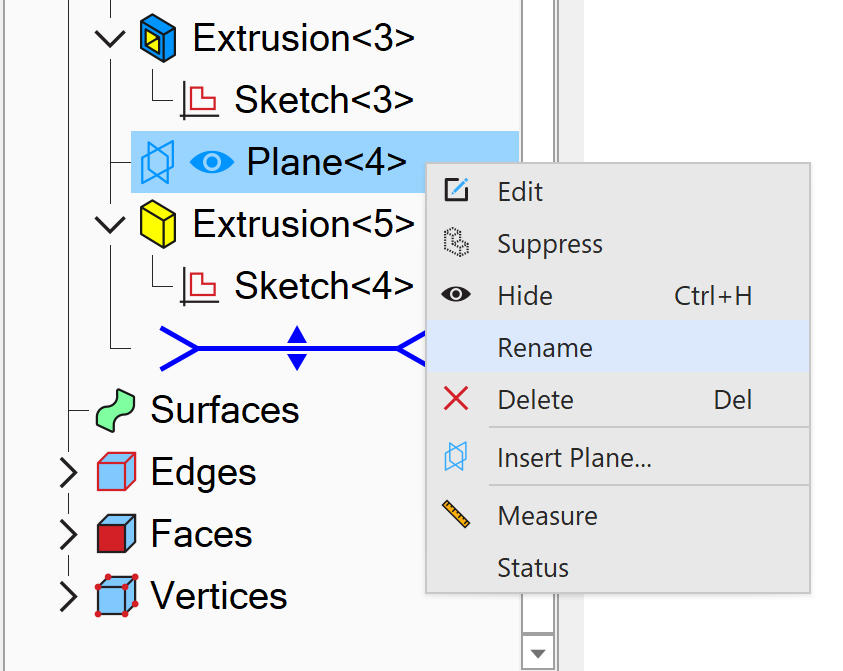Expand the Vertices tree node
843x671 pixels.
68,597
